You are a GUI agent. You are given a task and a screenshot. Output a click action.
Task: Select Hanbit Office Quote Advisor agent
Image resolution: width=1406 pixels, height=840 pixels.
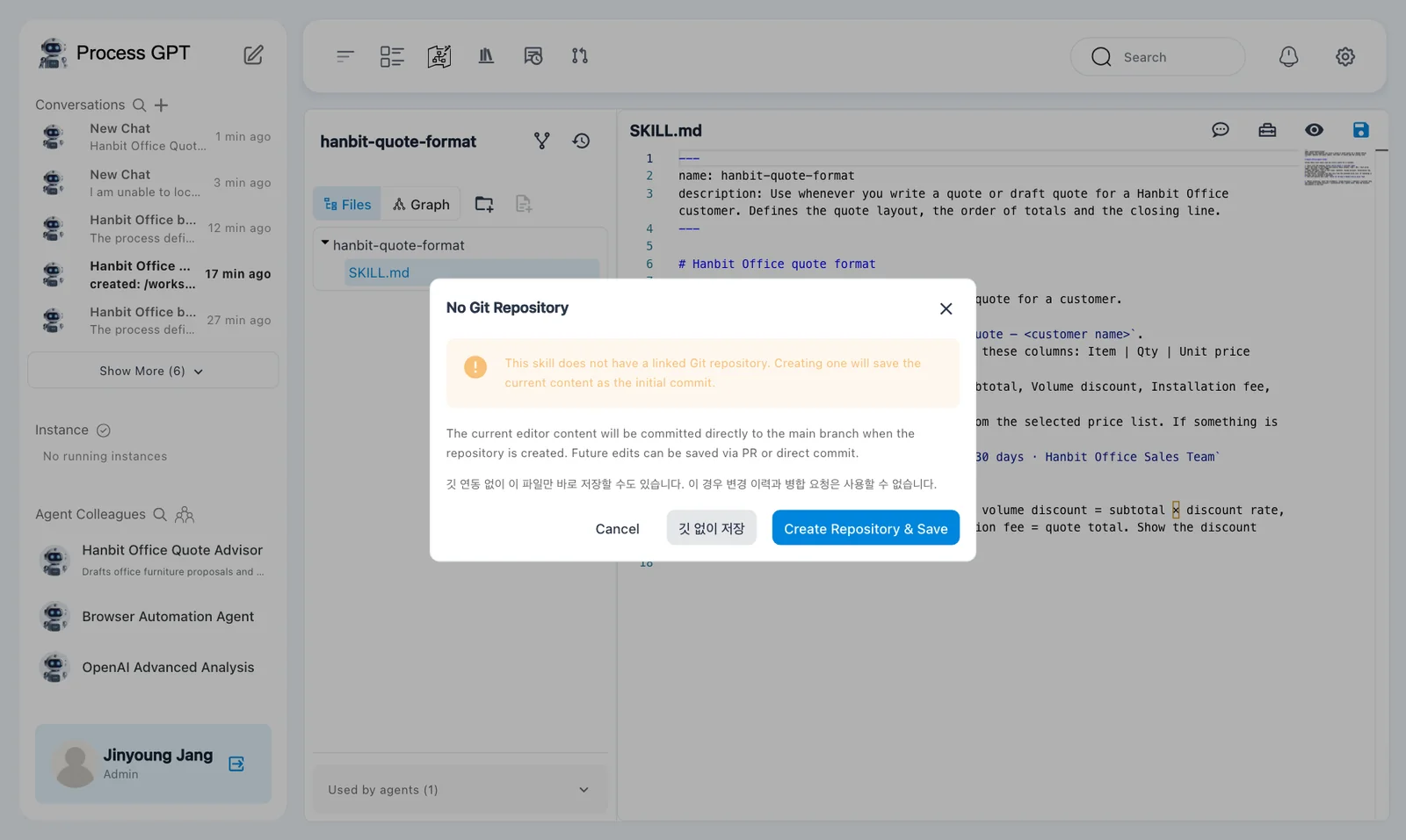[153, 560]
